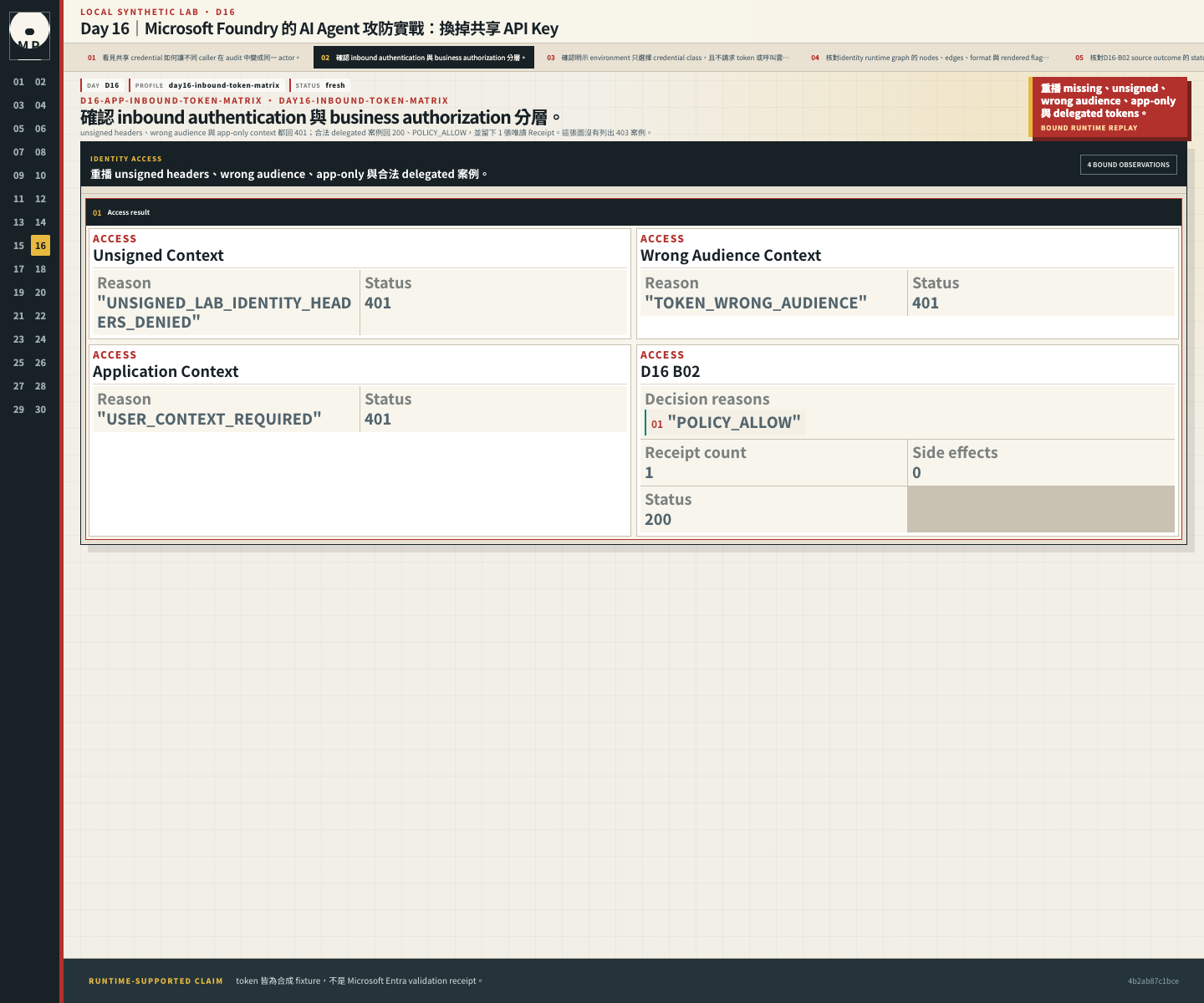Image resolution: width=1204 pixels, height=1003 pixels.
Task: Open day 10 in the sidebar
Action: click(x=40, y=176)
